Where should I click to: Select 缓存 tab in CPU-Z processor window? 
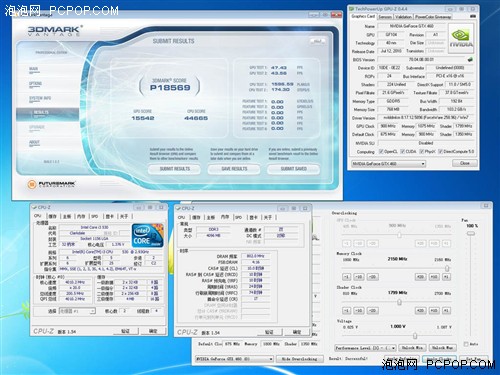[53, 217]
